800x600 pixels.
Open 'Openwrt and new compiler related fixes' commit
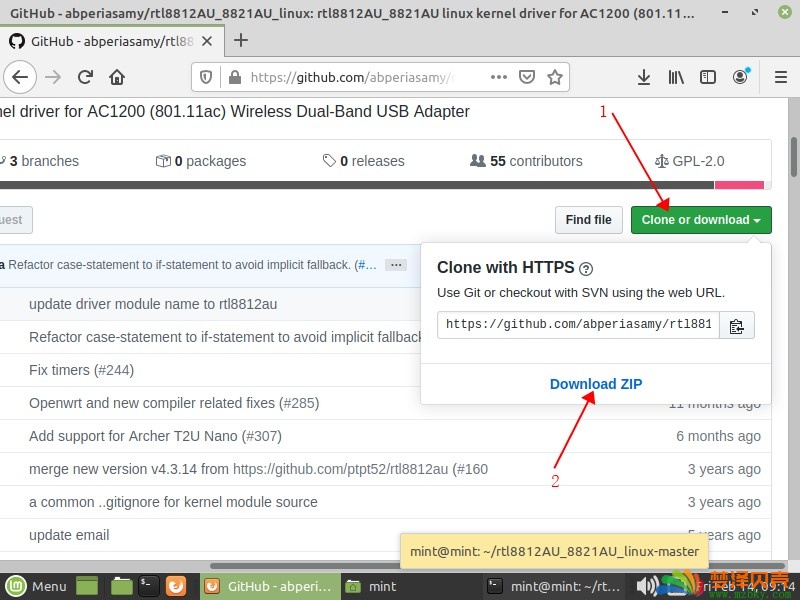[x=174, y=403]
